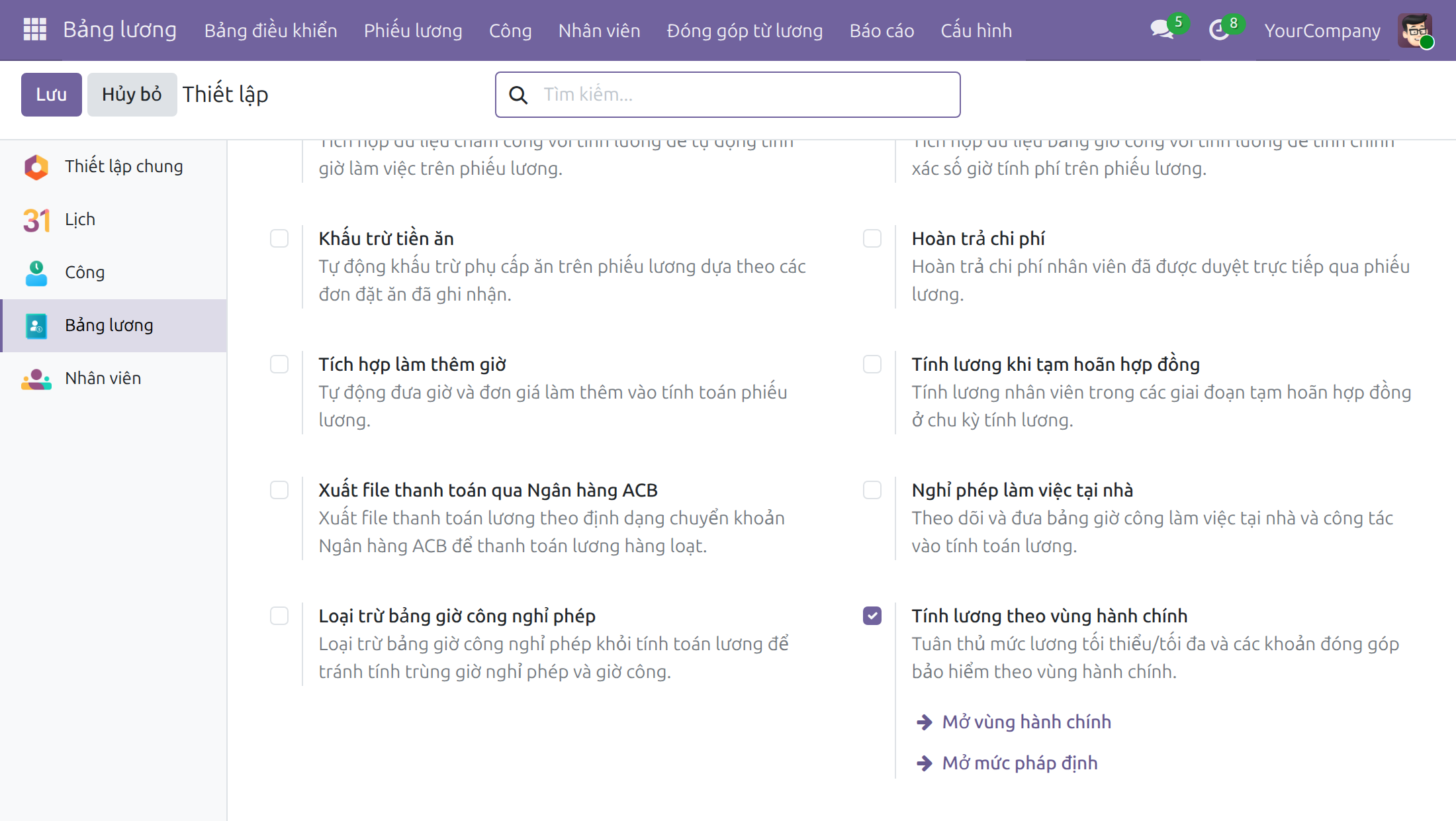Click the Bảng lương app title

[x=120, y=30]
